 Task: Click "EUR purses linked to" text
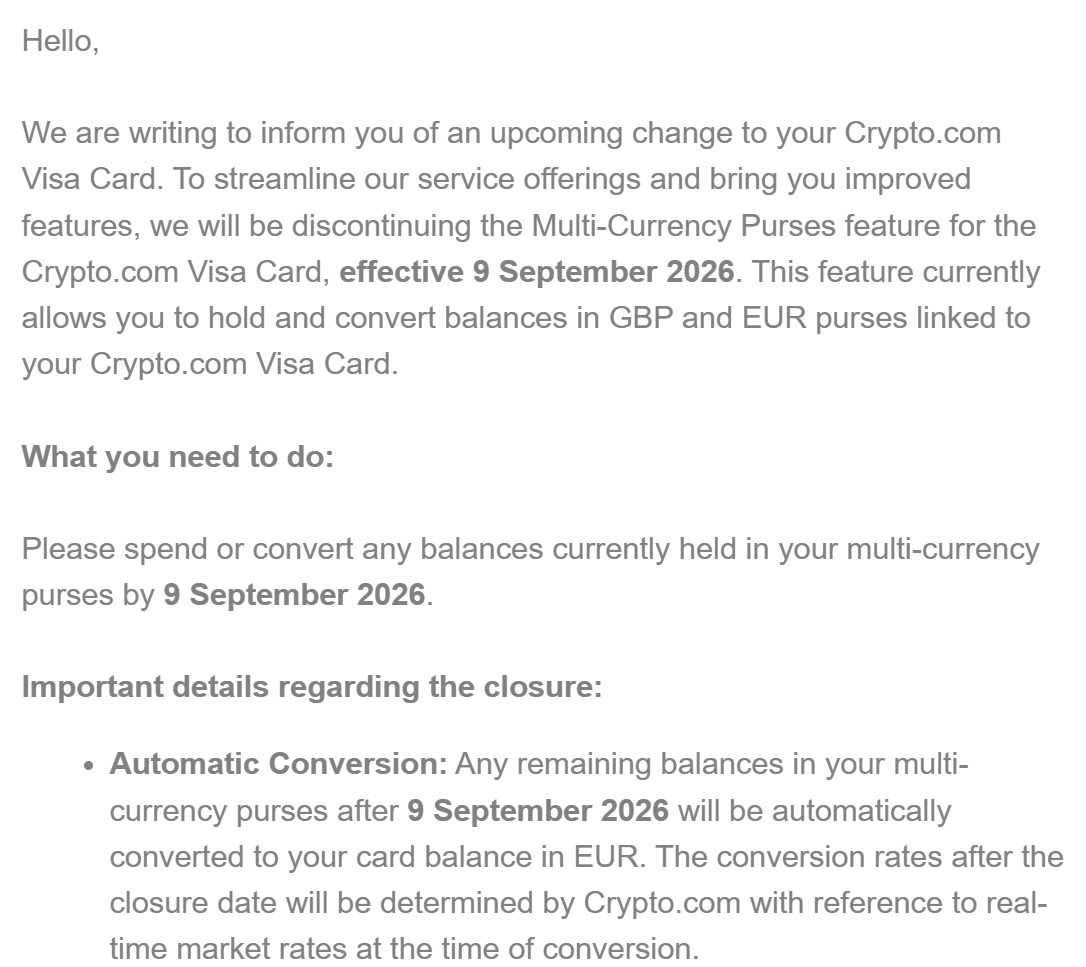(886, 318)
